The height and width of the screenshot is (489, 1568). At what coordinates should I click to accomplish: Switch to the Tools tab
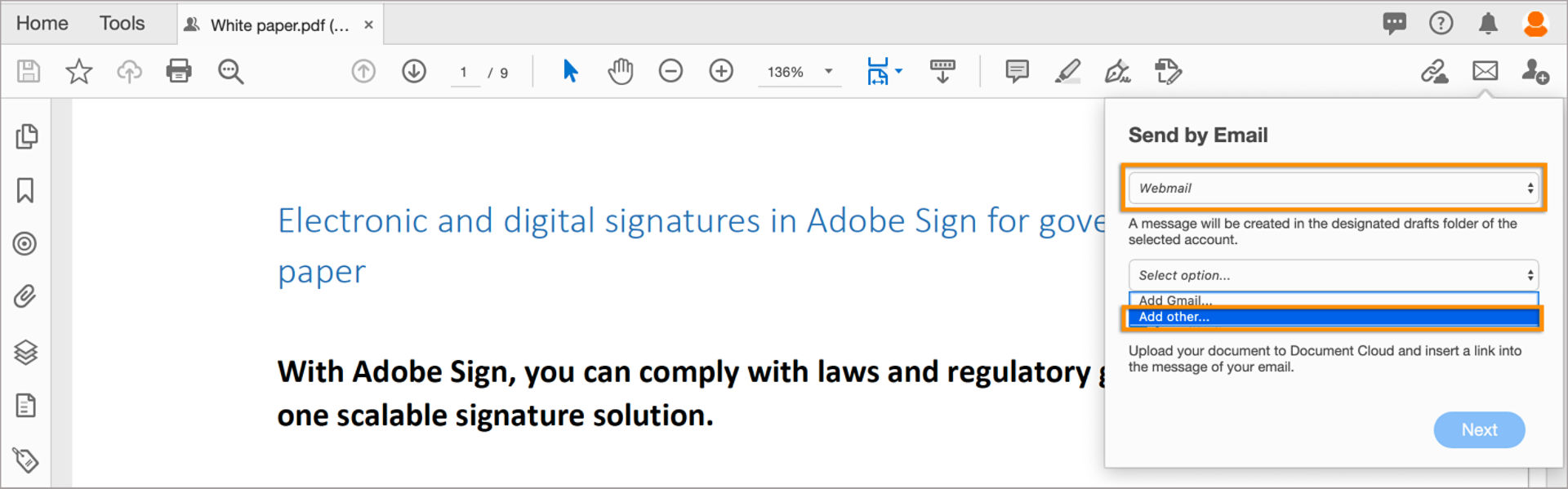point(121,23)
